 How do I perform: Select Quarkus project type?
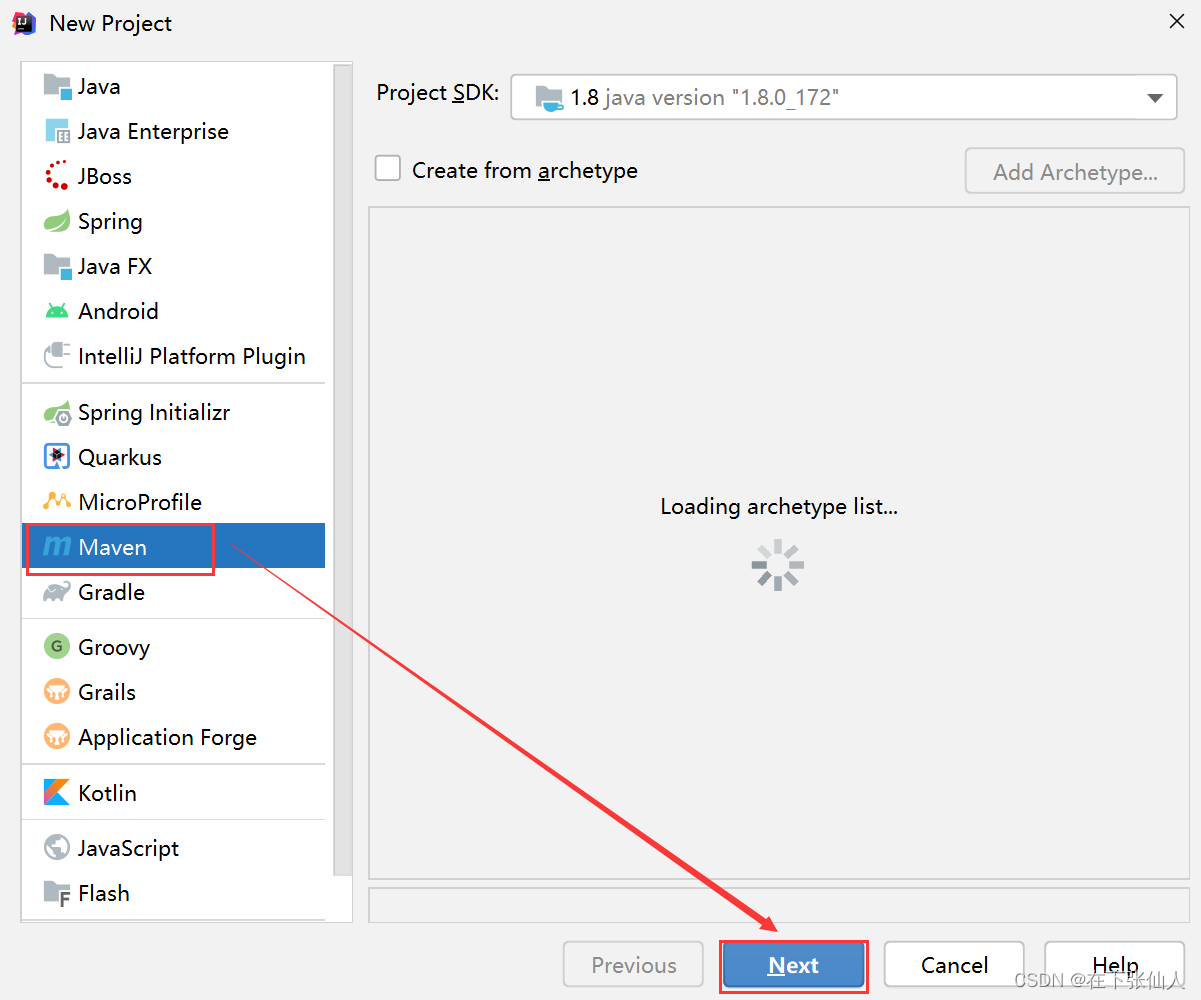(120, 457)
